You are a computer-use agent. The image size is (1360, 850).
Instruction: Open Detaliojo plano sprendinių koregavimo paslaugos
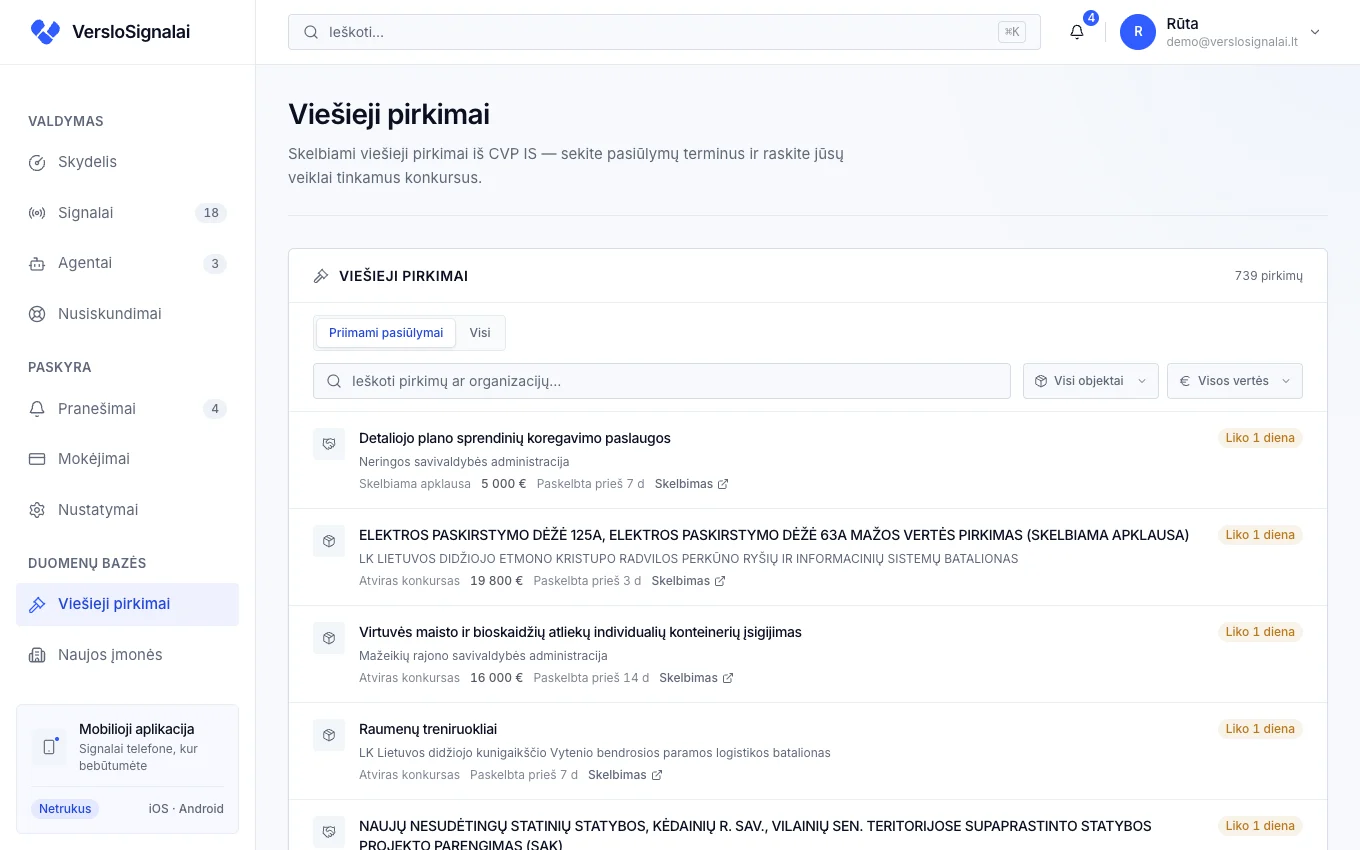[515, 438]
